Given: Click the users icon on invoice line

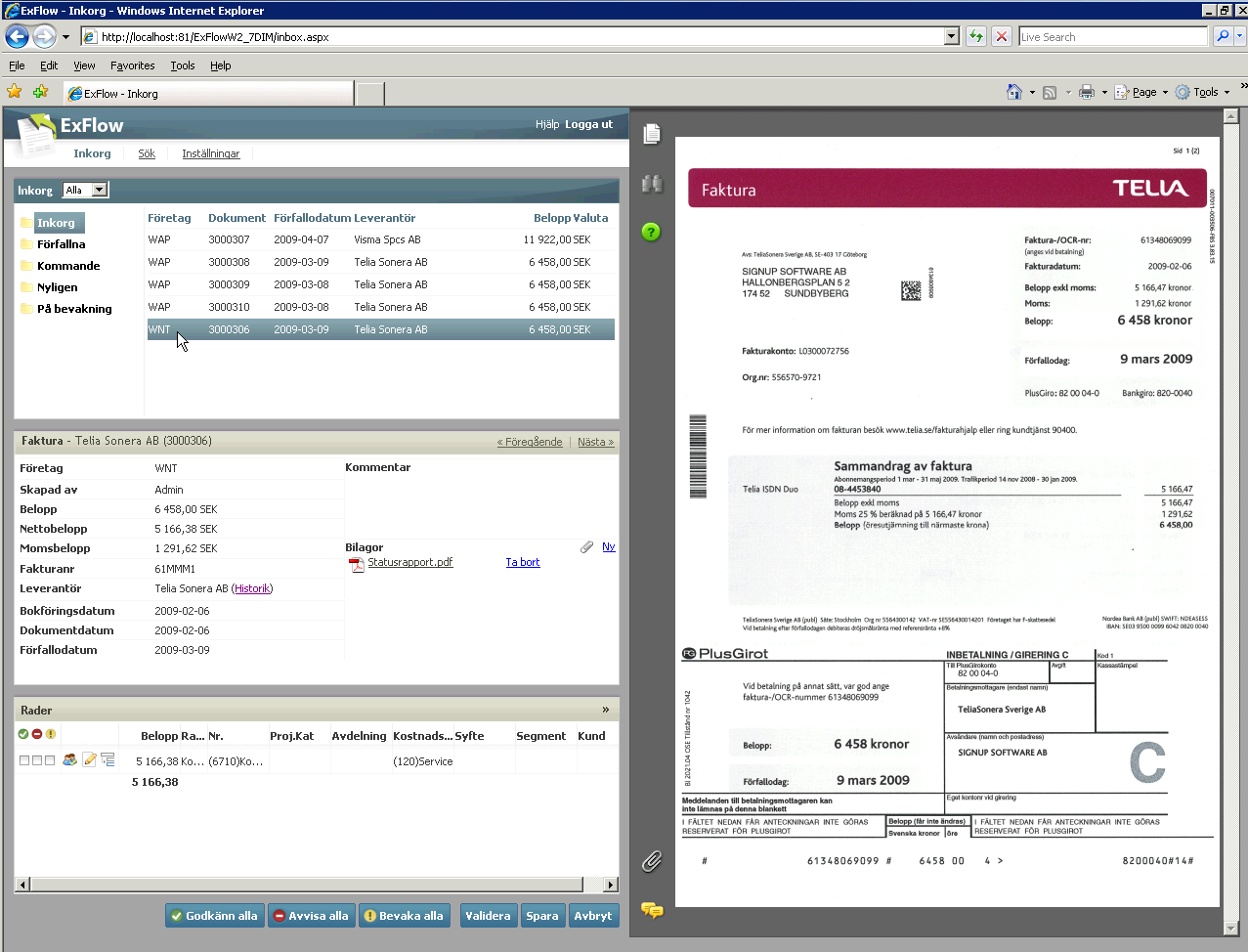Looking at the screenshot, I should tap(70, 759).
